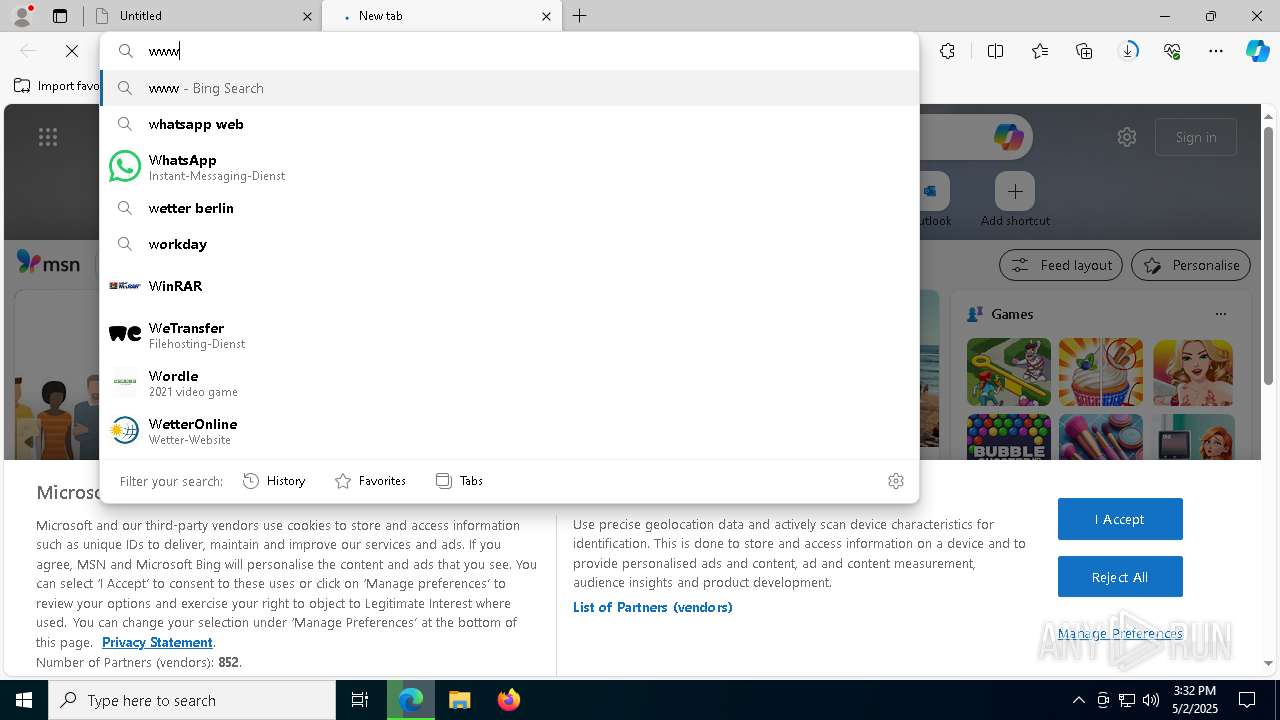Switch to the Untitled tab
The image size is (1280, 720).
(x=201, y=16)
